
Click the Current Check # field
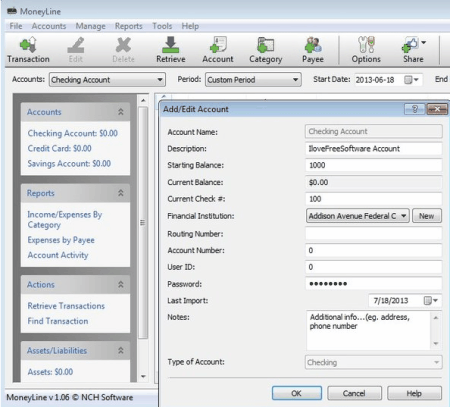374,199
